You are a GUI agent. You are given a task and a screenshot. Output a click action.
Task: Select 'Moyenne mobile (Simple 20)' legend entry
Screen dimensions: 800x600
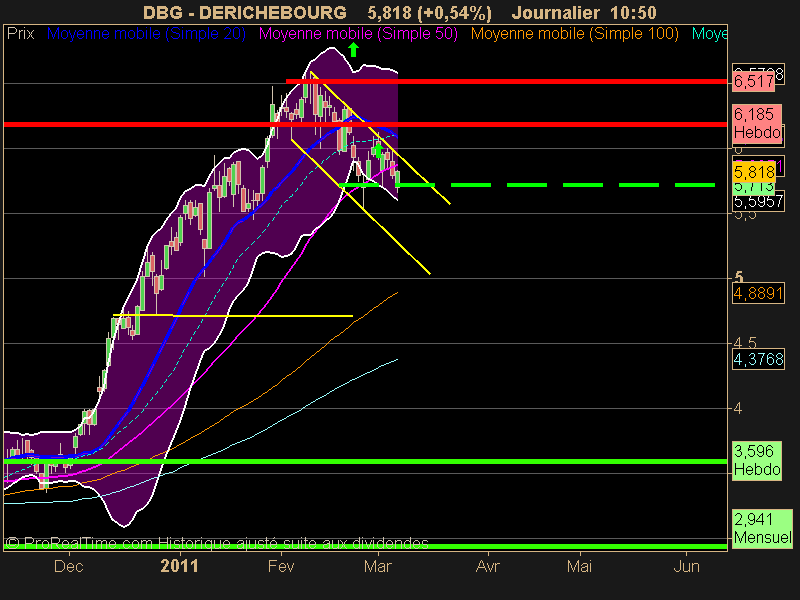146,34
